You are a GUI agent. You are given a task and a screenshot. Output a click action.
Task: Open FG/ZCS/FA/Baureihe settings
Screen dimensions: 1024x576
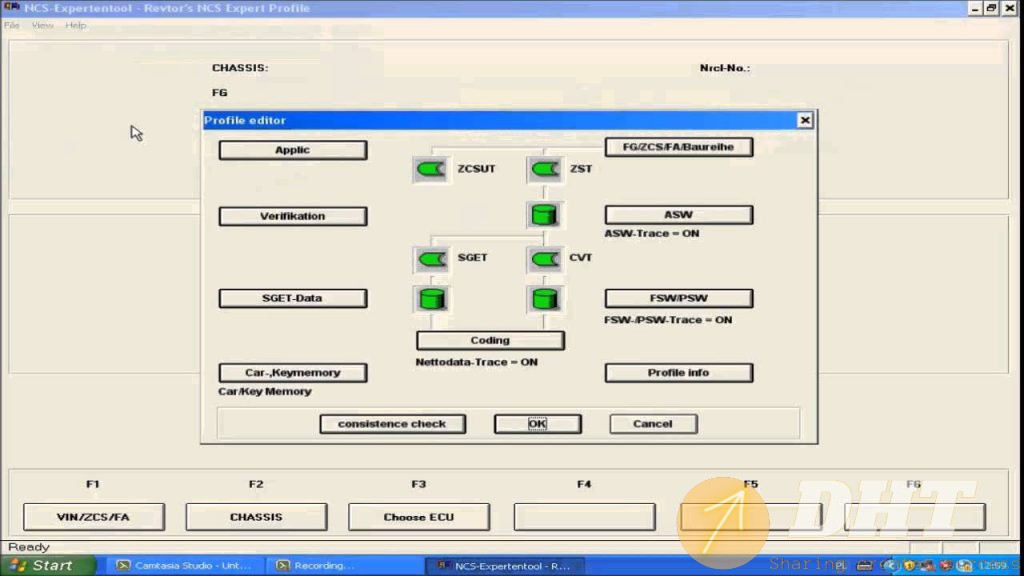click(678, 148)
